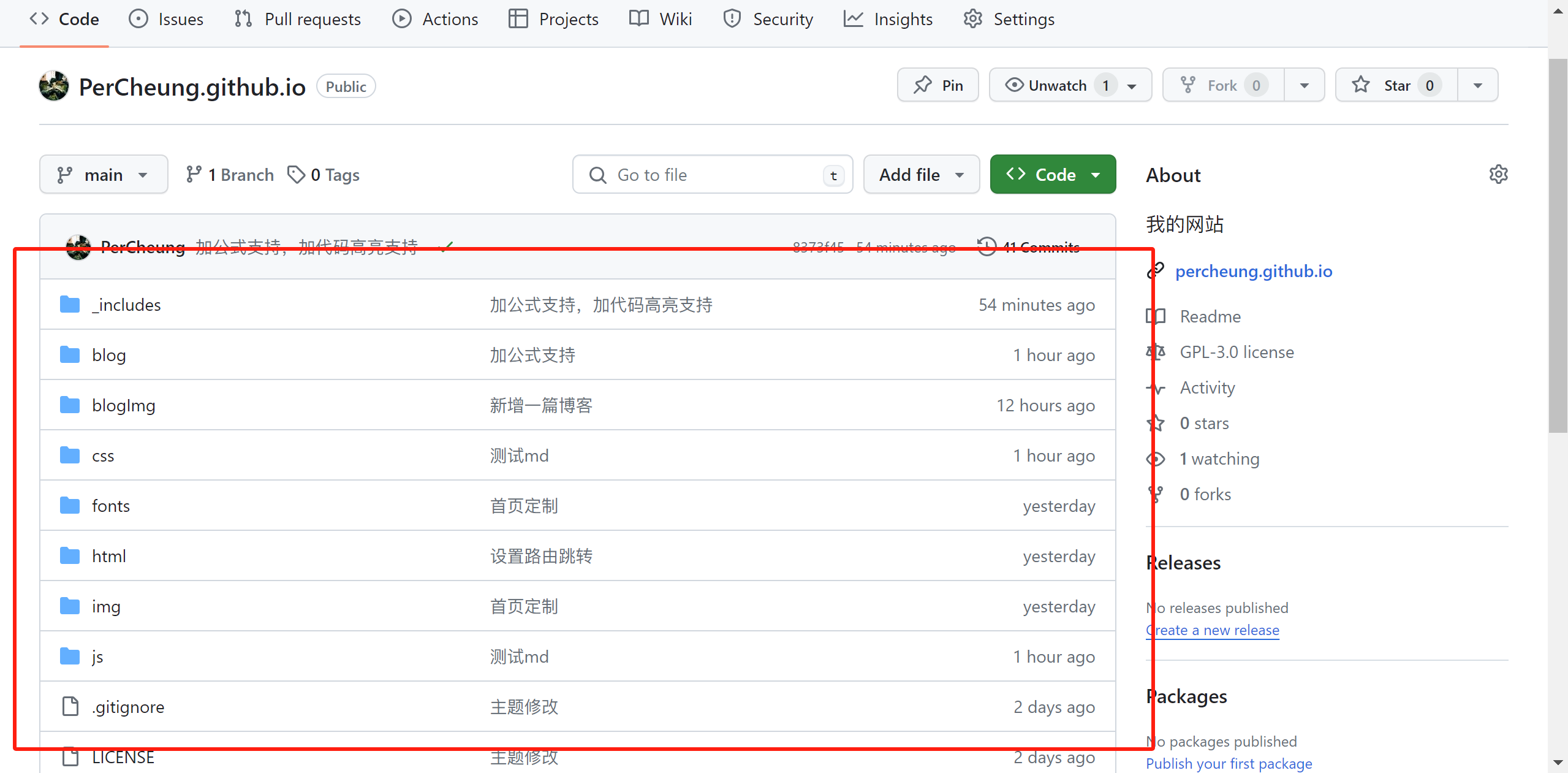Open the LICENSE file
The image size is (1568, 773).
[x=123, y=757]
